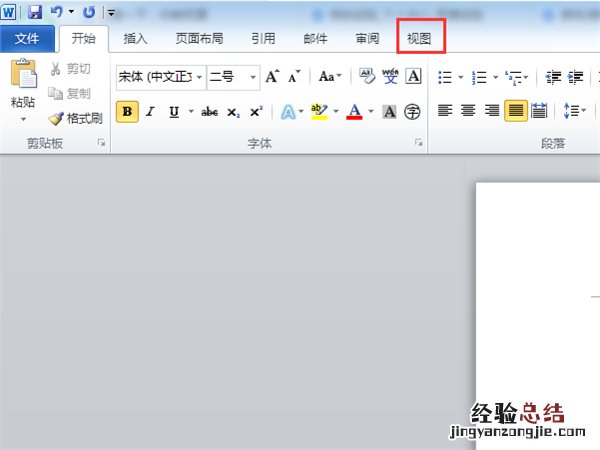Open the 引用 (References) tab
Viewport: 600px width, 450px height.
point(263,39)
